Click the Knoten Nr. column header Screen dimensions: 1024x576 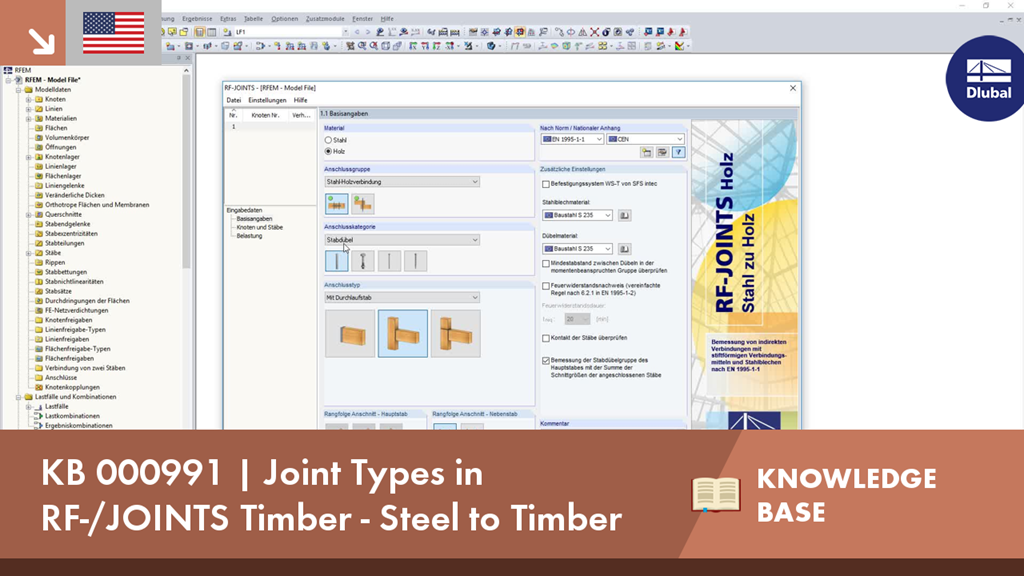pyautogui.click(x=266, y=115)
